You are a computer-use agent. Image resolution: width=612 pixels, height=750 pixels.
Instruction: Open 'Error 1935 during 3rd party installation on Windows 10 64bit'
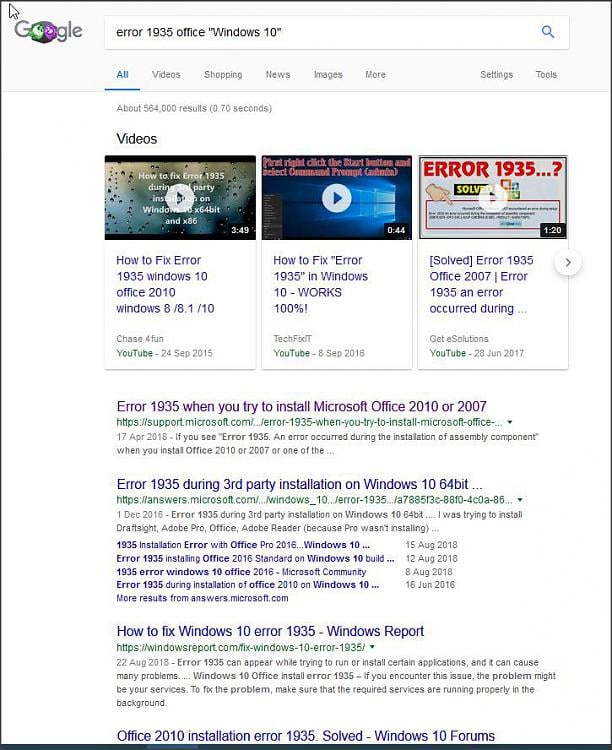click(300, 484)
